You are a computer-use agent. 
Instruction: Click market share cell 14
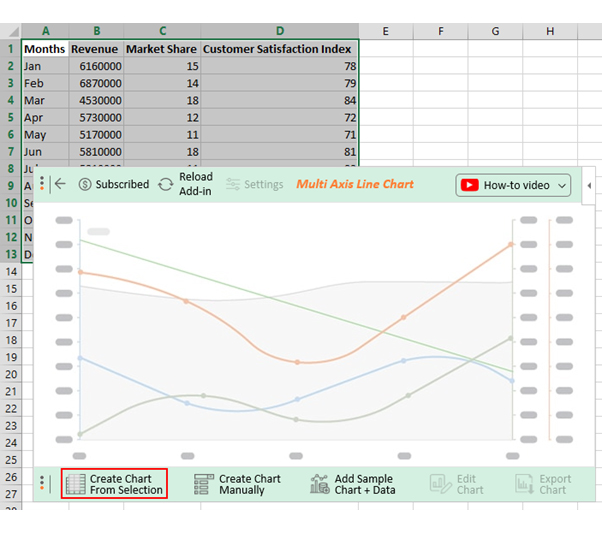coord(162,83)
